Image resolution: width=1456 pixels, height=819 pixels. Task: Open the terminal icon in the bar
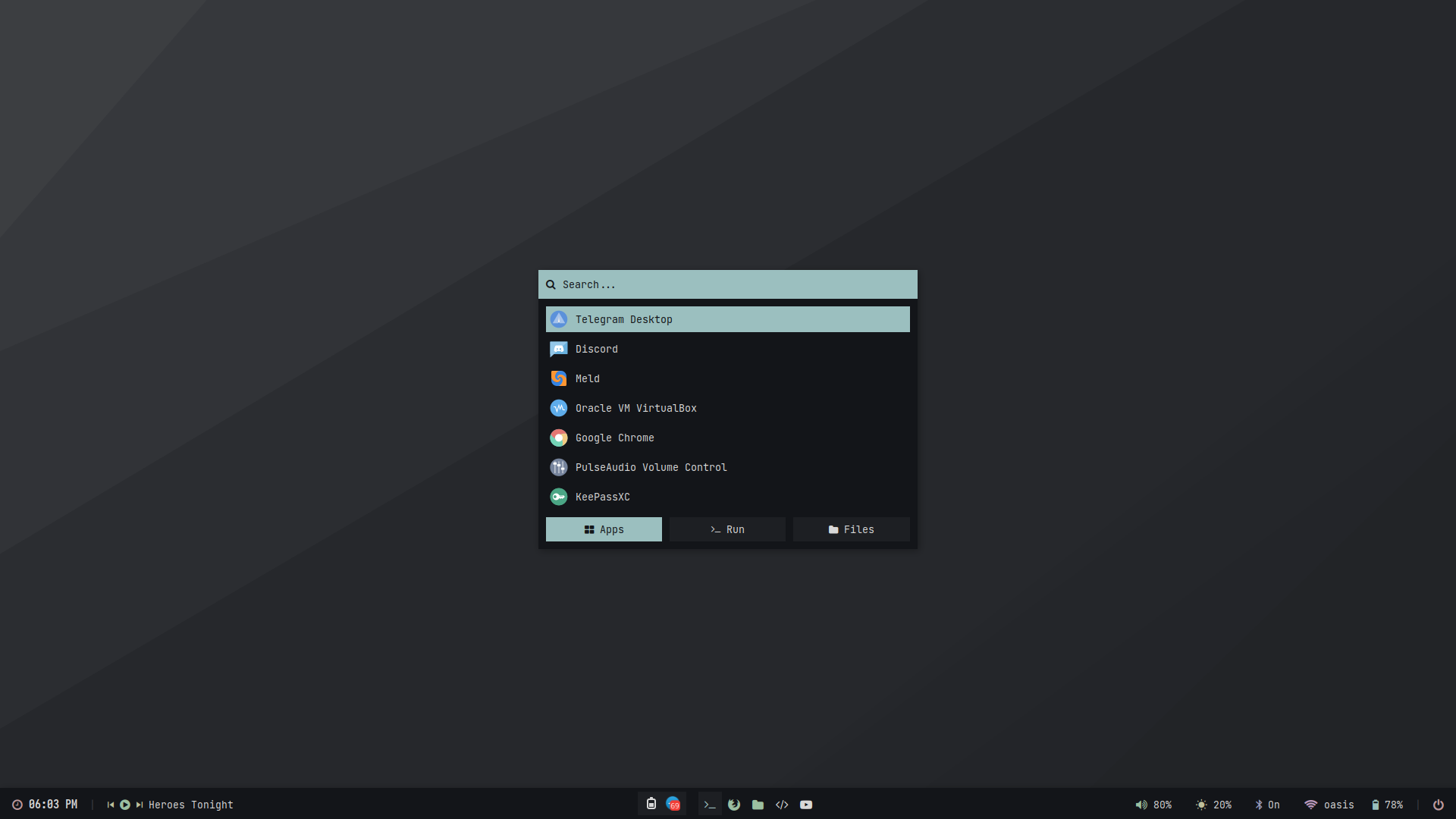tap(710, 805)
